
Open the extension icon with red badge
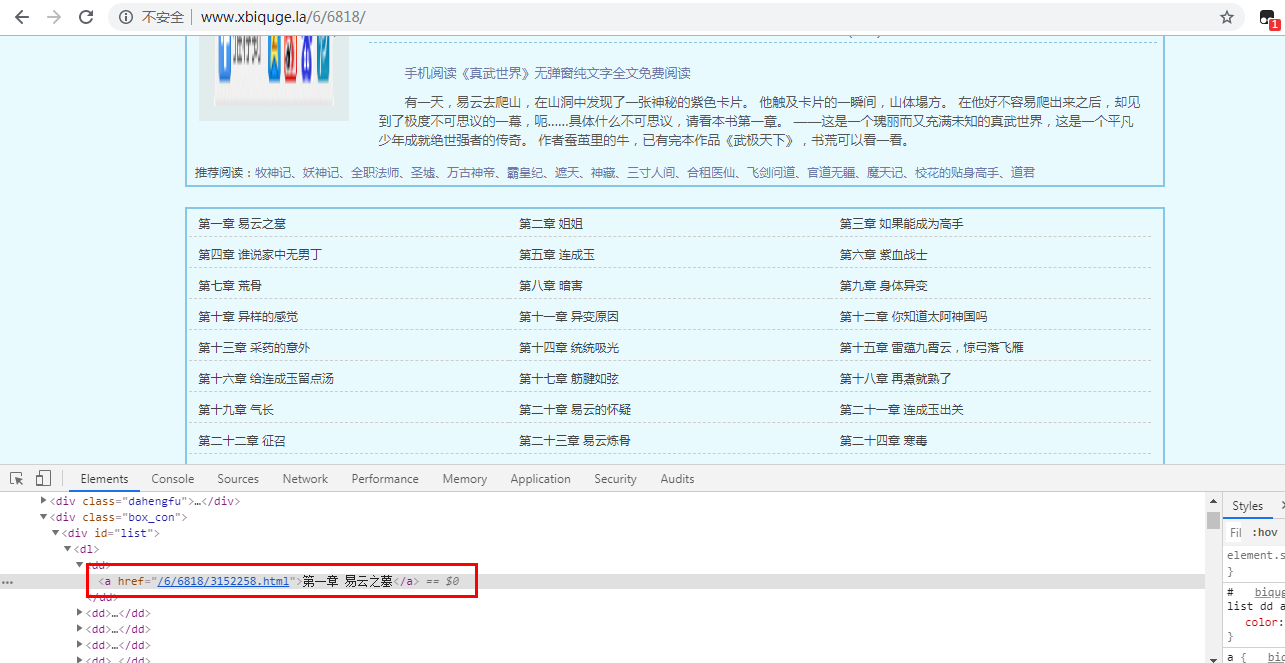pyautogui.click(x=1268, y=18)
